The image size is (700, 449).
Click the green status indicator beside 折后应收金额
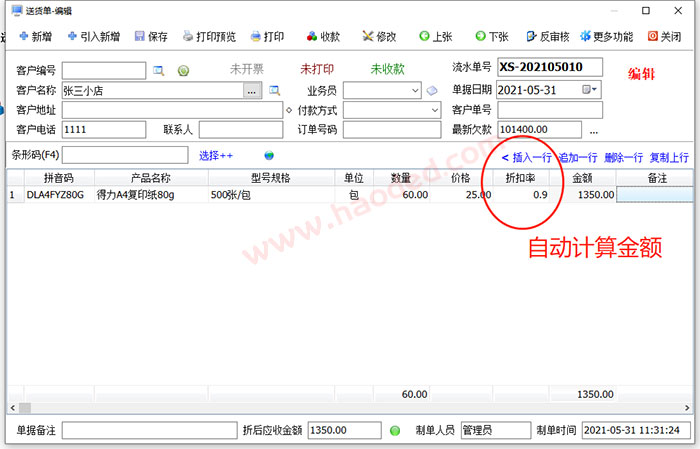[394, 430]
